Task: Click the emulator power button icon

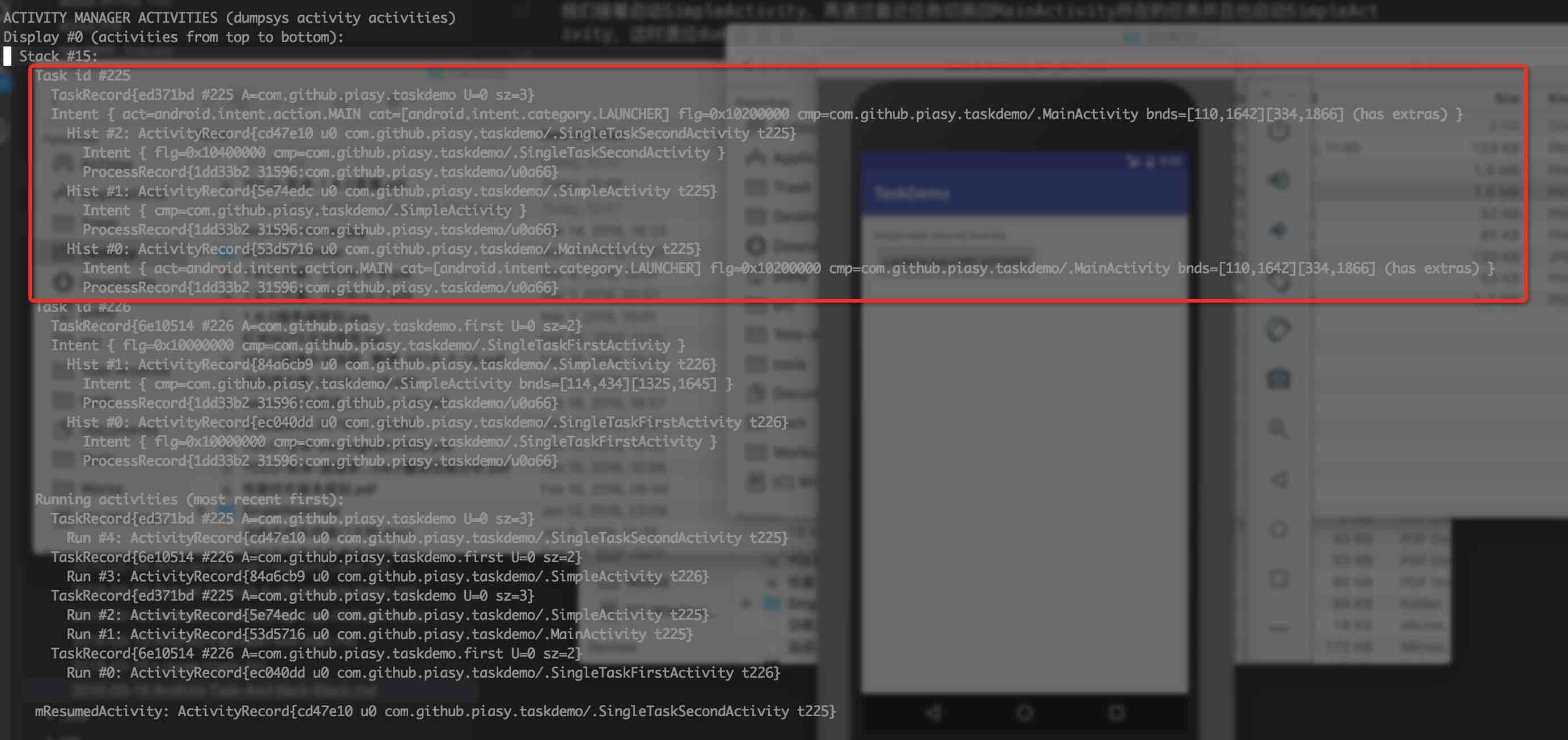Action: point(1278,131)
